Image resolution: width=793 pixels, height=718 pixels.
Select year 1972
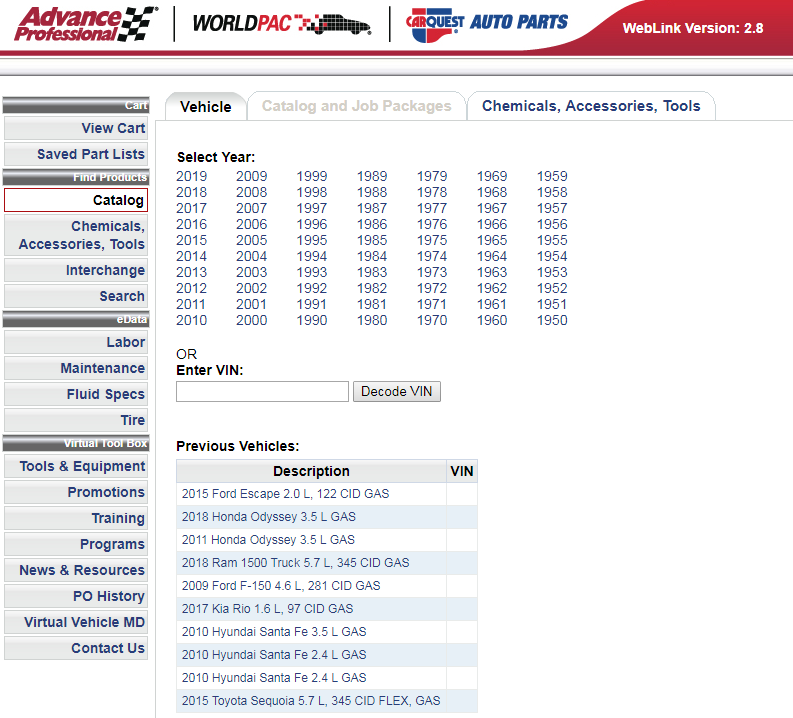(x=432, y=288)
